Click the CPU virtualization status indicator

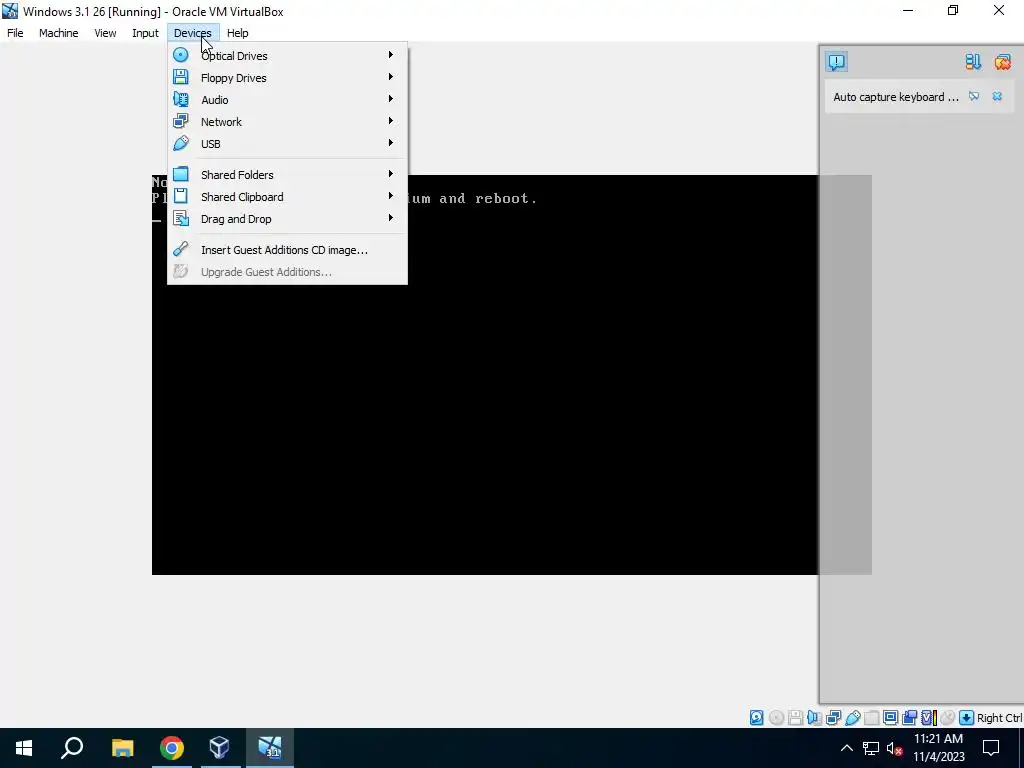point(929,718)
